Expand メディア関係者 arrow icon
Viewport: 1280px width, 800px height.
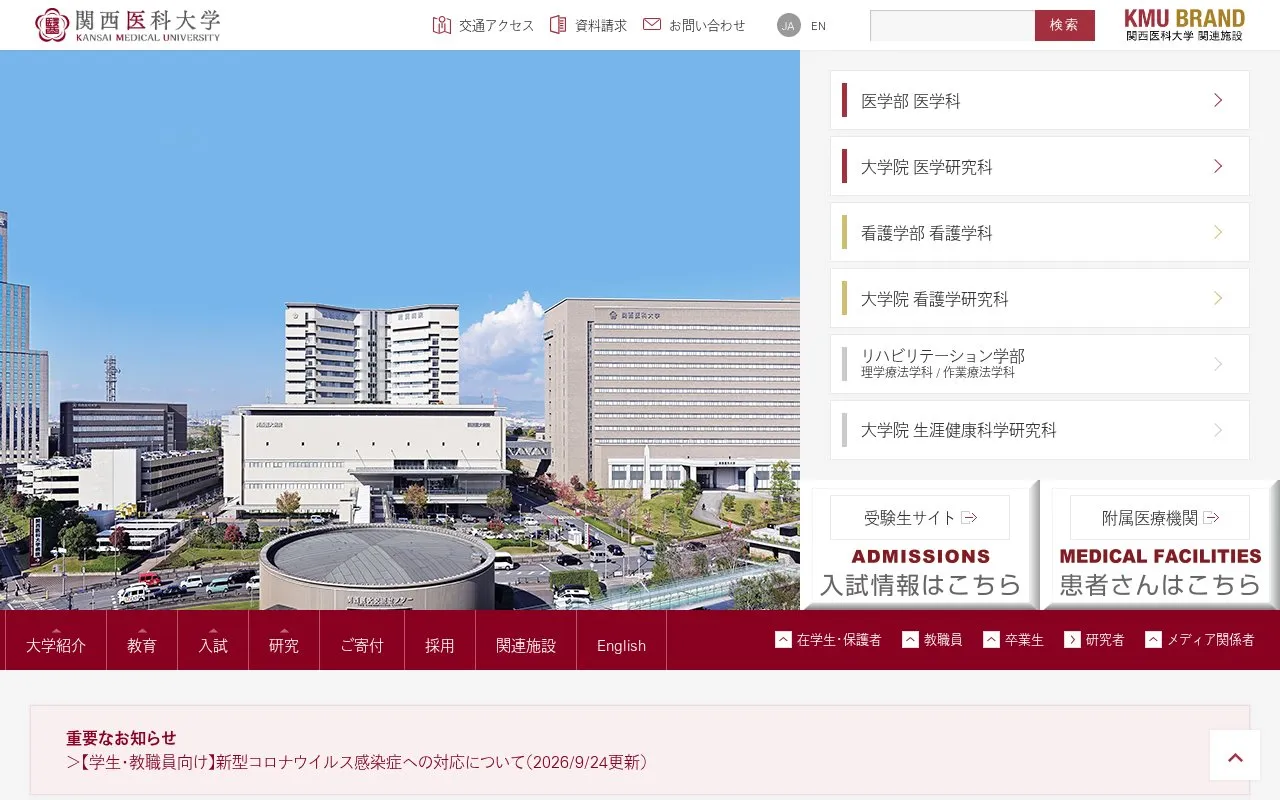click(x=1153, y=639)
